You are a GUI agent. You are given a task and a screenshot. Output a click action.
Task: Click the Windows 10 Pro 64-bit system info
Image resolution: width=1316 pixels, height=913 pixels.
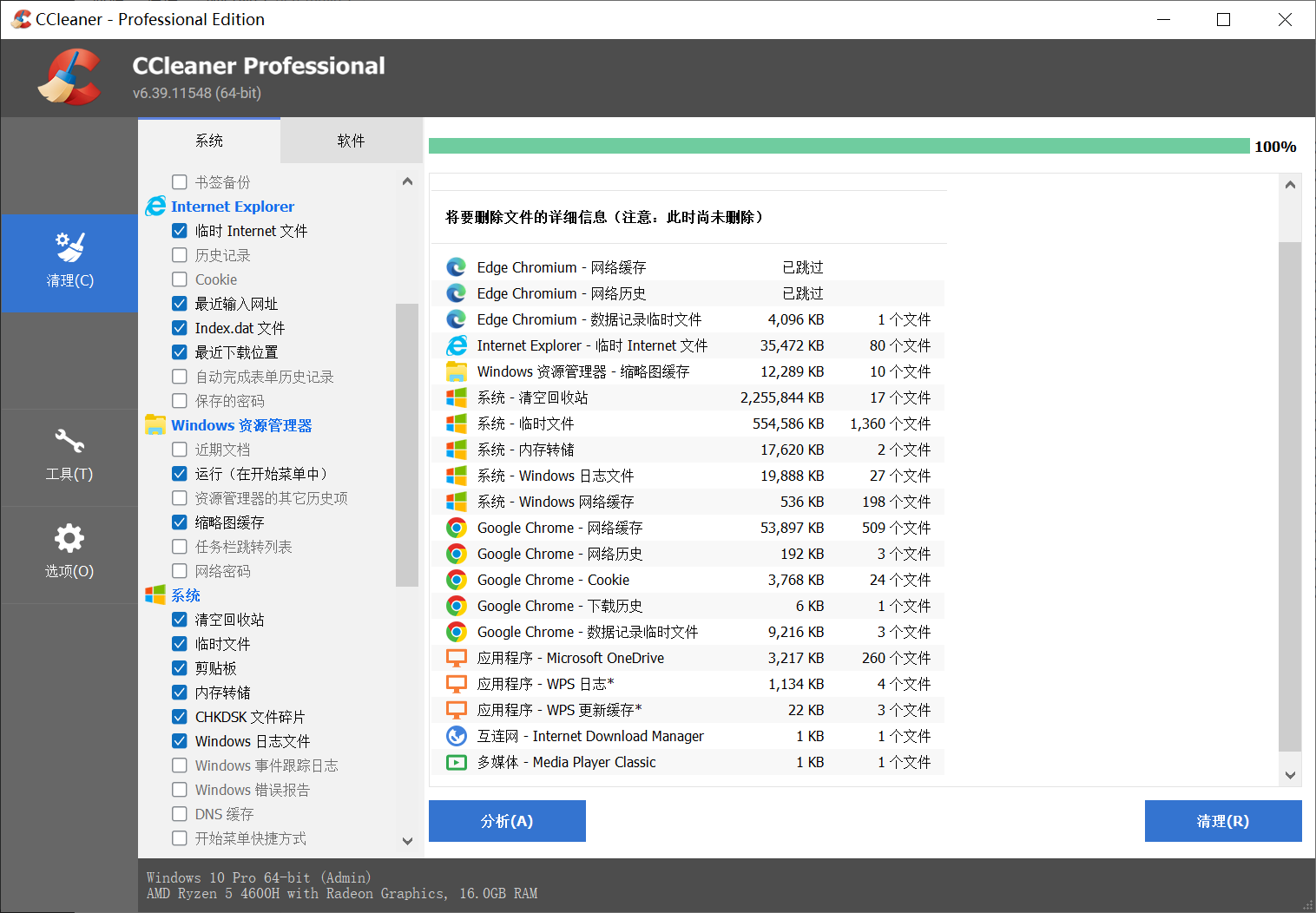259,877
